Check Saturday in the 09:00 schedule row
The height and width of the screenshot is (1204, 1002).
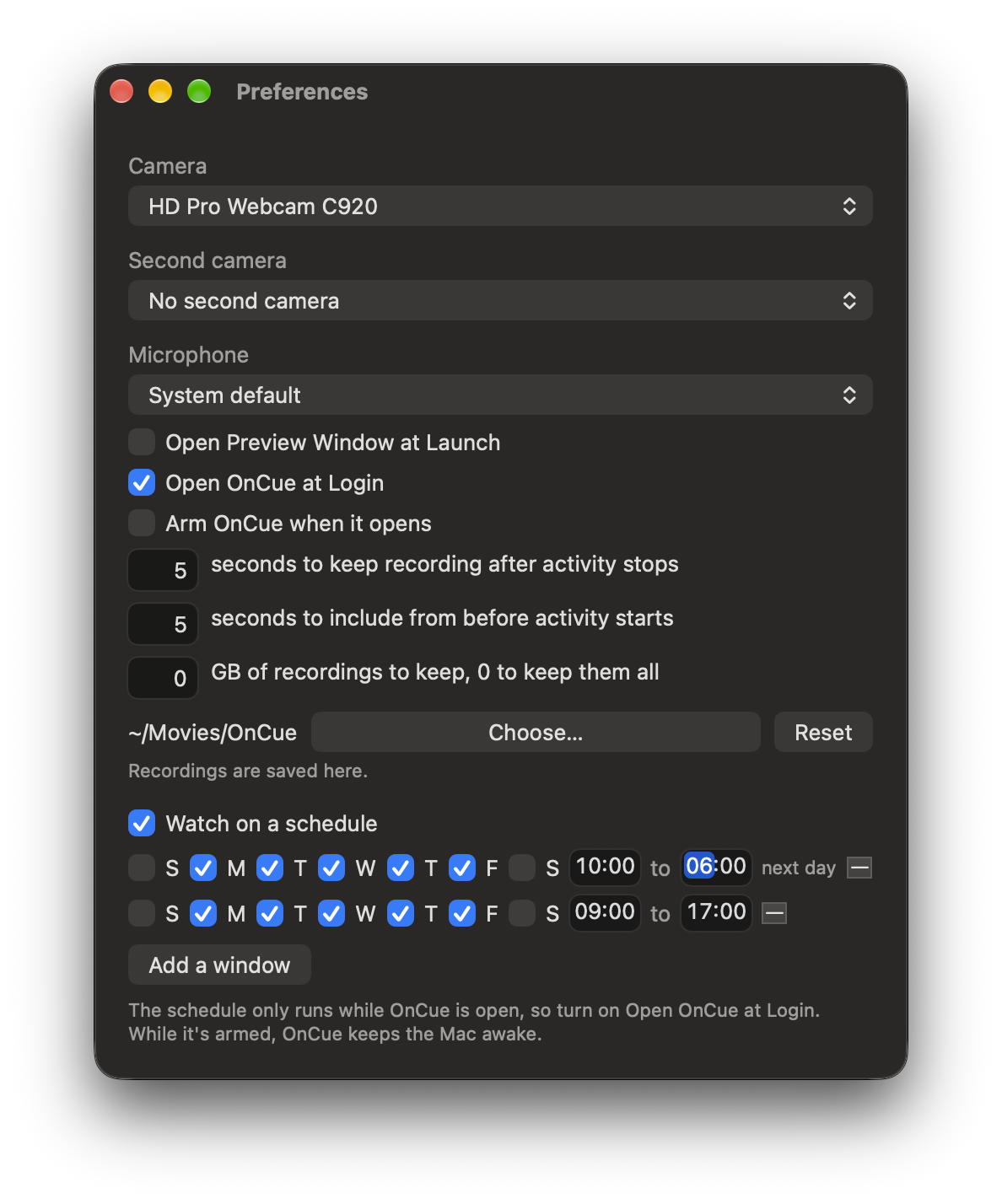tap(522, 913)
